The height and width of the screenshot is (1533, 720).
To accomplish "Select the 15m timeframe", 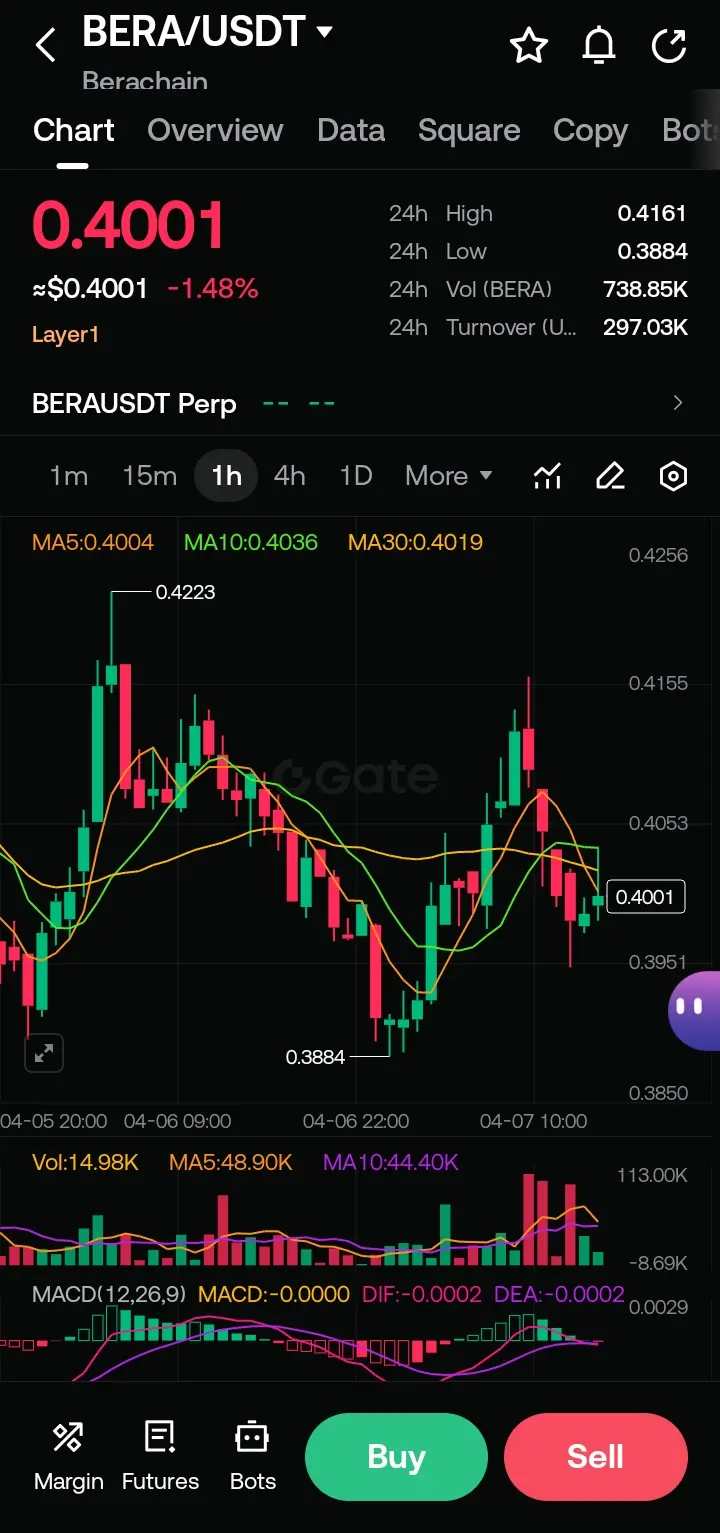I will [150, 476].
